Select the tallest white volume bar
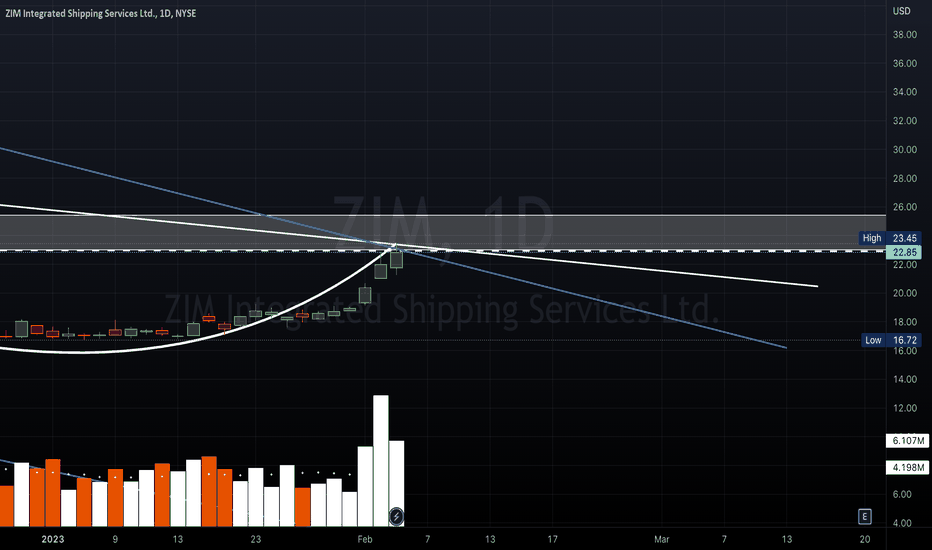The width and height of the screenshot is (932, 550). [x=380, y=461]
